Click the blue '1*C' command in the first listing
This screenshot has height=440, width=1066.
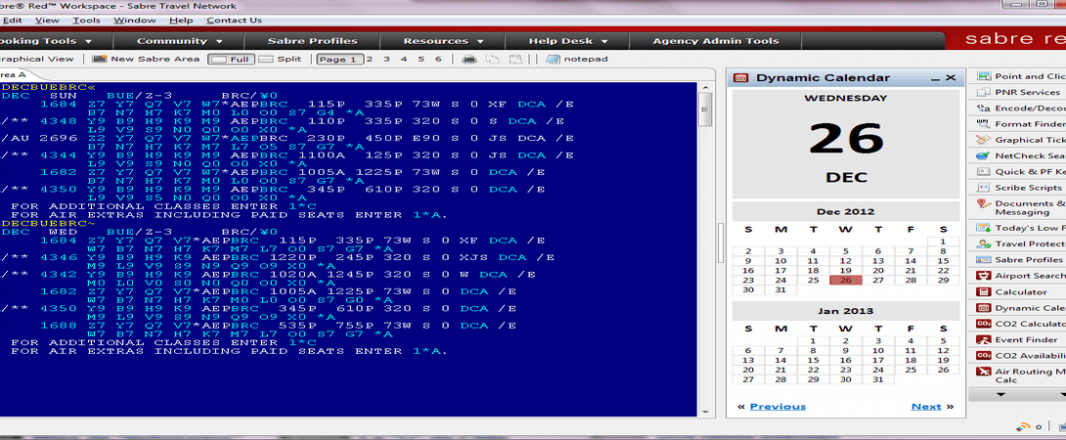point(302,206)
